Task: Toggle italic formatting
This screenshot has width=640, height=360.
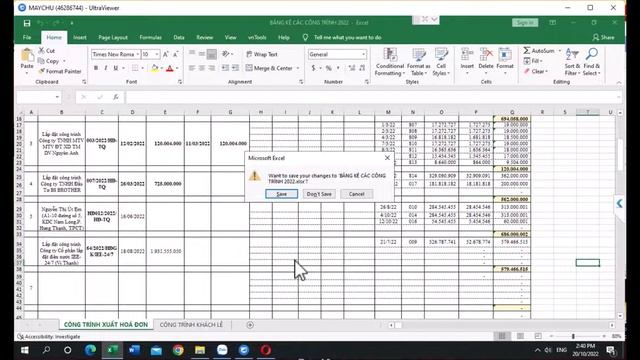Action: (106, 68)
